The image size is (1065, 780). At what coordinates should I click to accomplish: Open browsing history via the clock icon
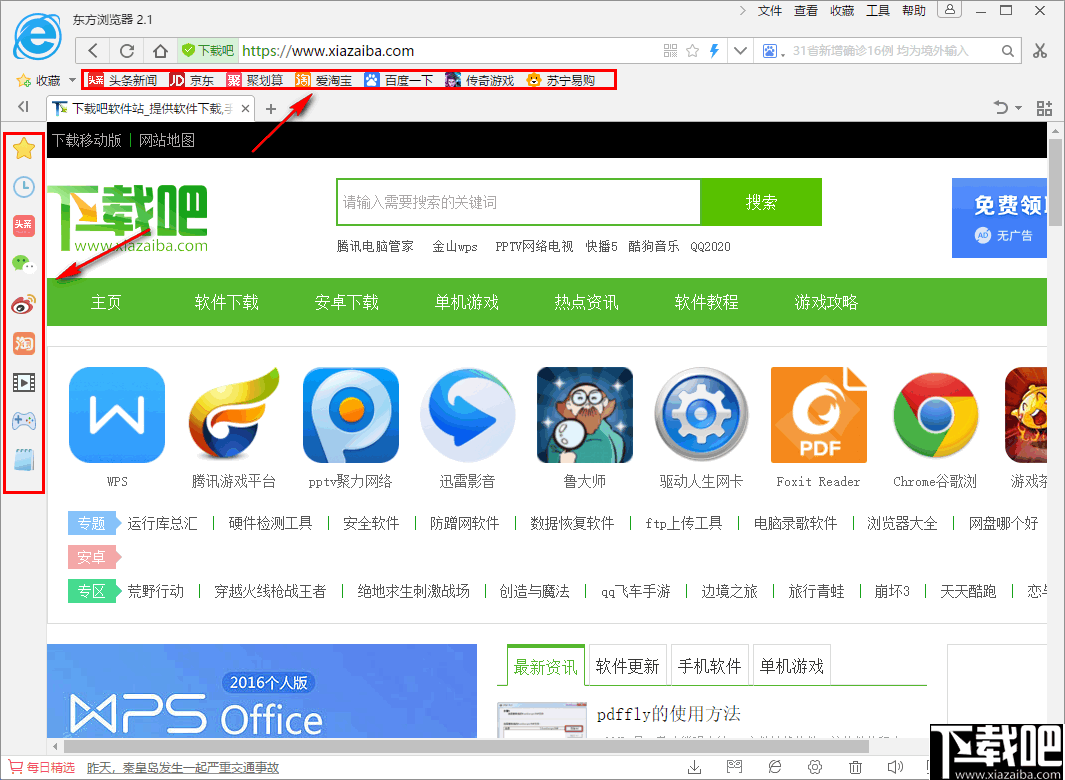(24, 186)
